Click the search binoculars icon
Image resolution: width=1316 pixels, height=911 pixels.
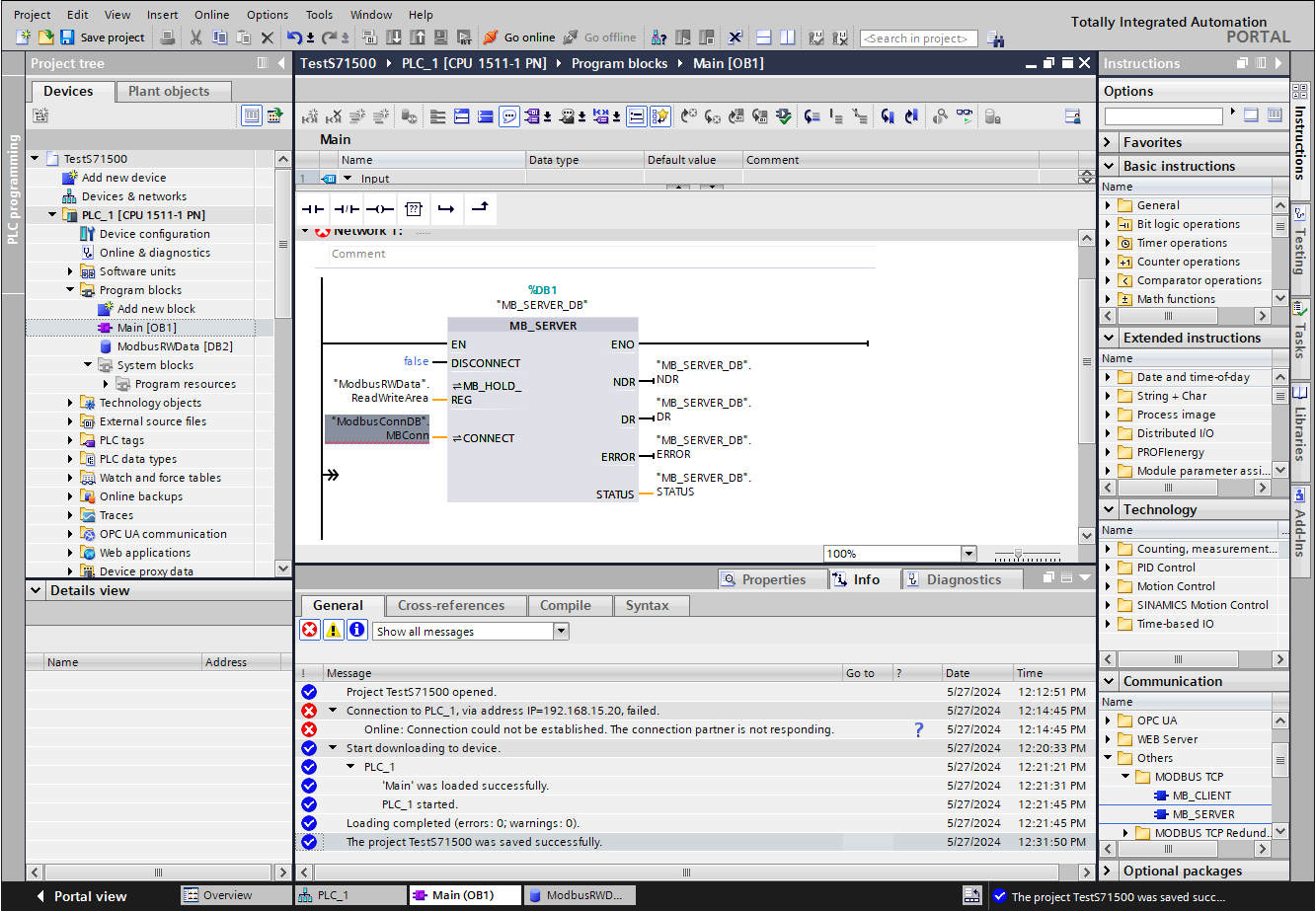(x=995, y=38)
